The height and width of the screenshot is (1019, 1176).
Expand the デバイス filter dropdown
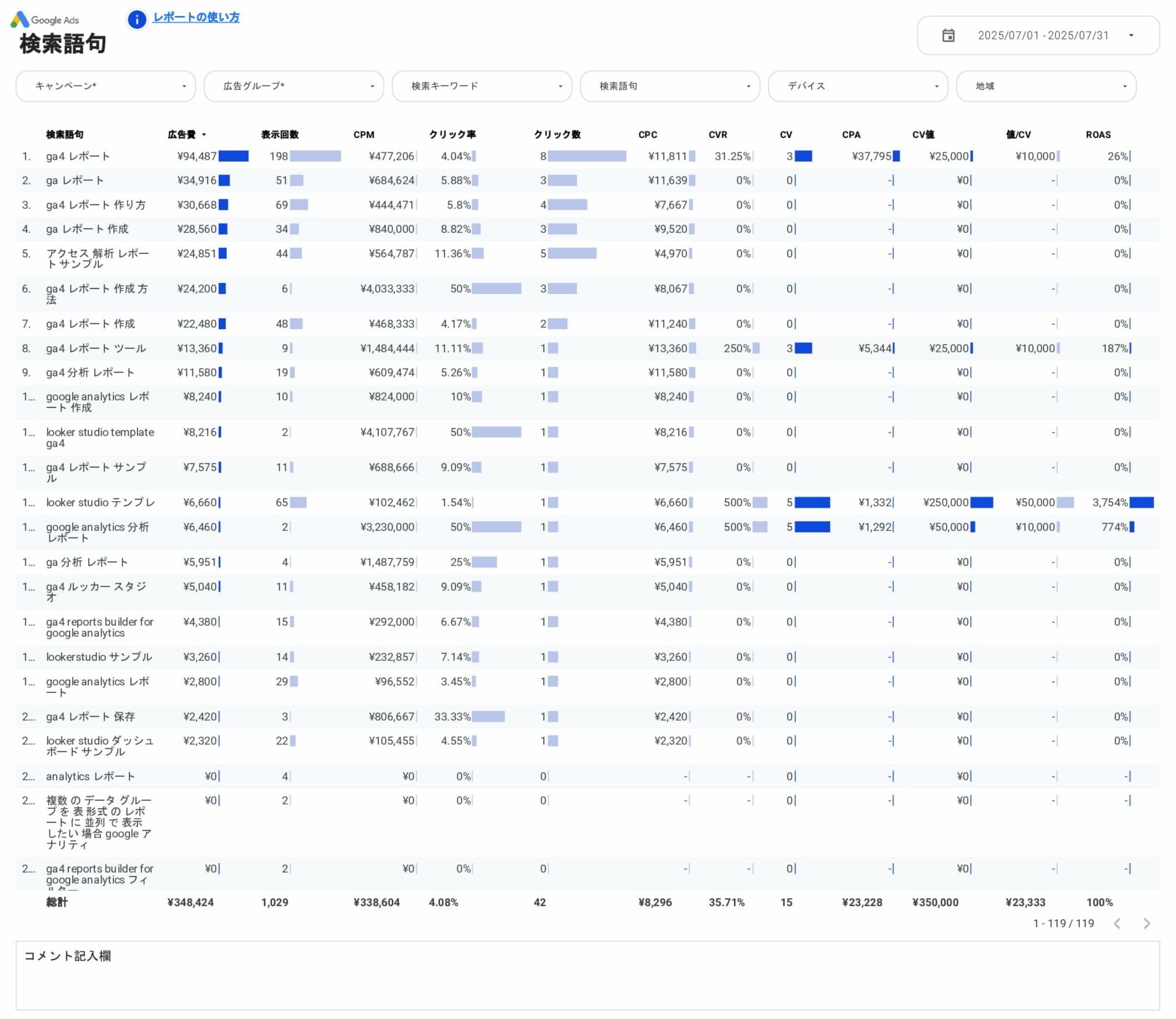coord(858,86)
